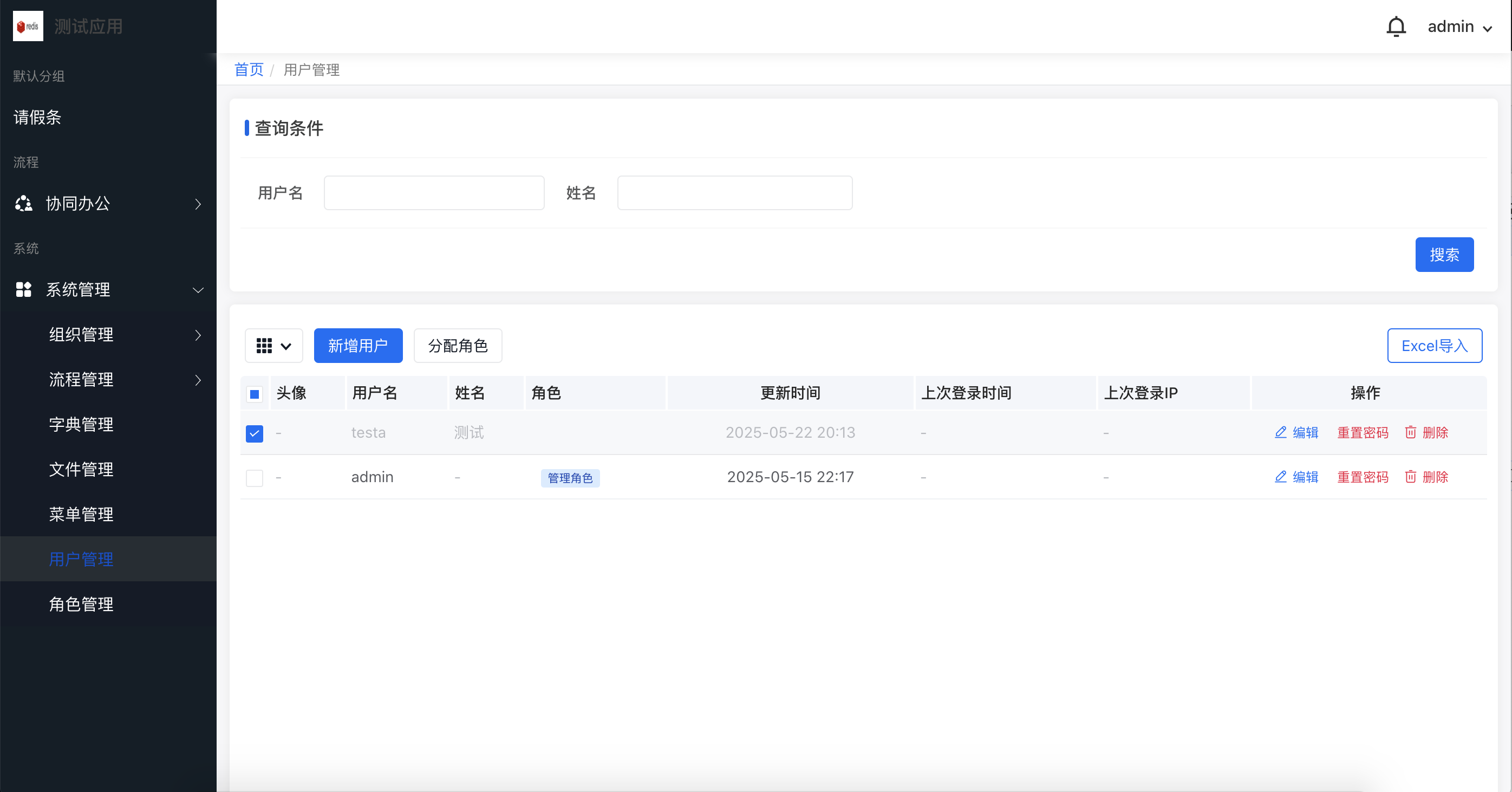The width and height of the screenshot is (1512, 792).
Task: Click the 管理角色 blue tag
Action: click(x=570, y=478)
